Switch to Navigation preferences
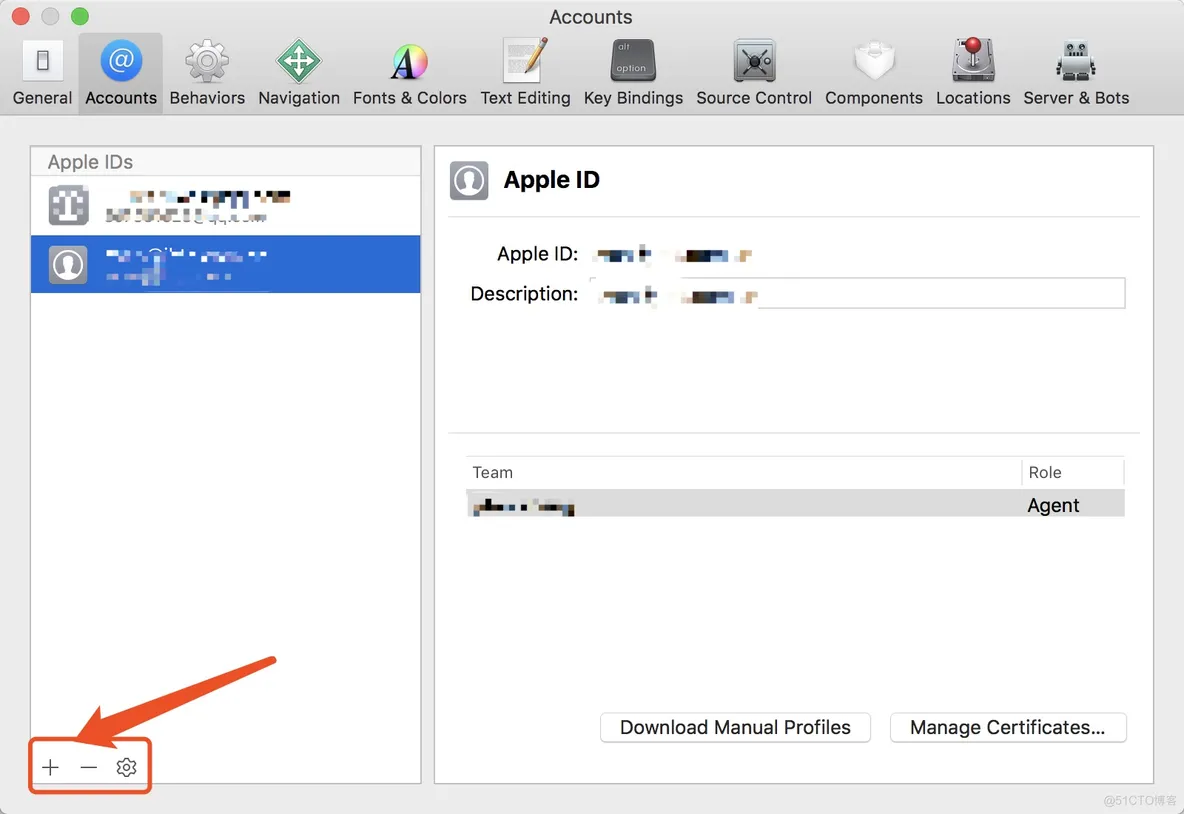Screen dimensions: 1184x814 point(299,73)
